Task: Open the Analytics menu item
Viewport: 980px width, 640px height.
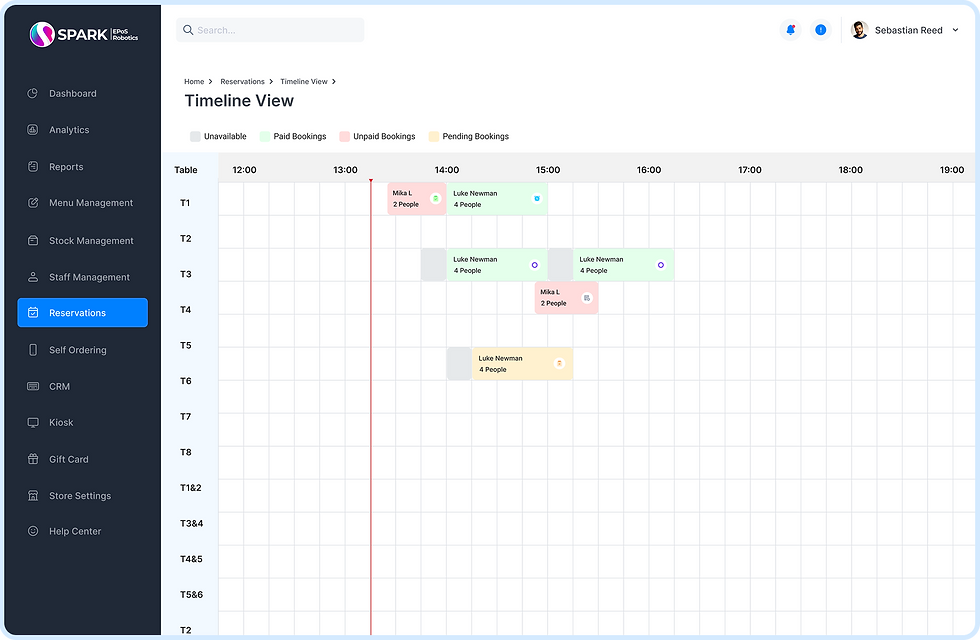Action: click(x=69, y=130)
